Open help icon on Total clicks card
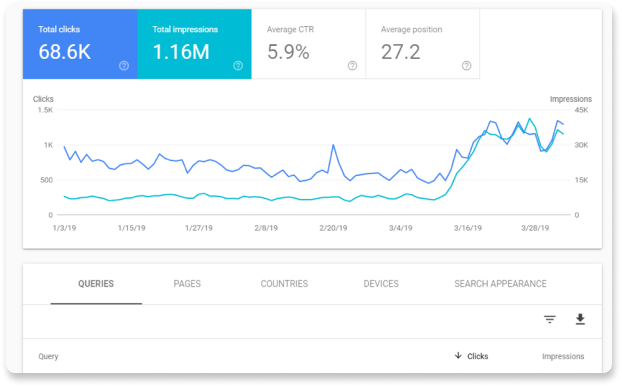This screenshot has height=387, width=622. 124,66
